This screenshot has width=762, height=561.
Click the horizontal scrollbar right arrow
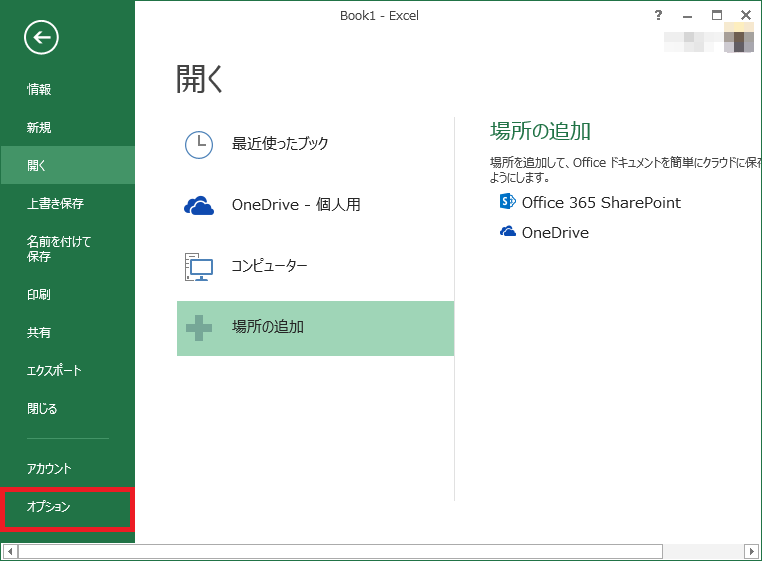pos(751,551)
